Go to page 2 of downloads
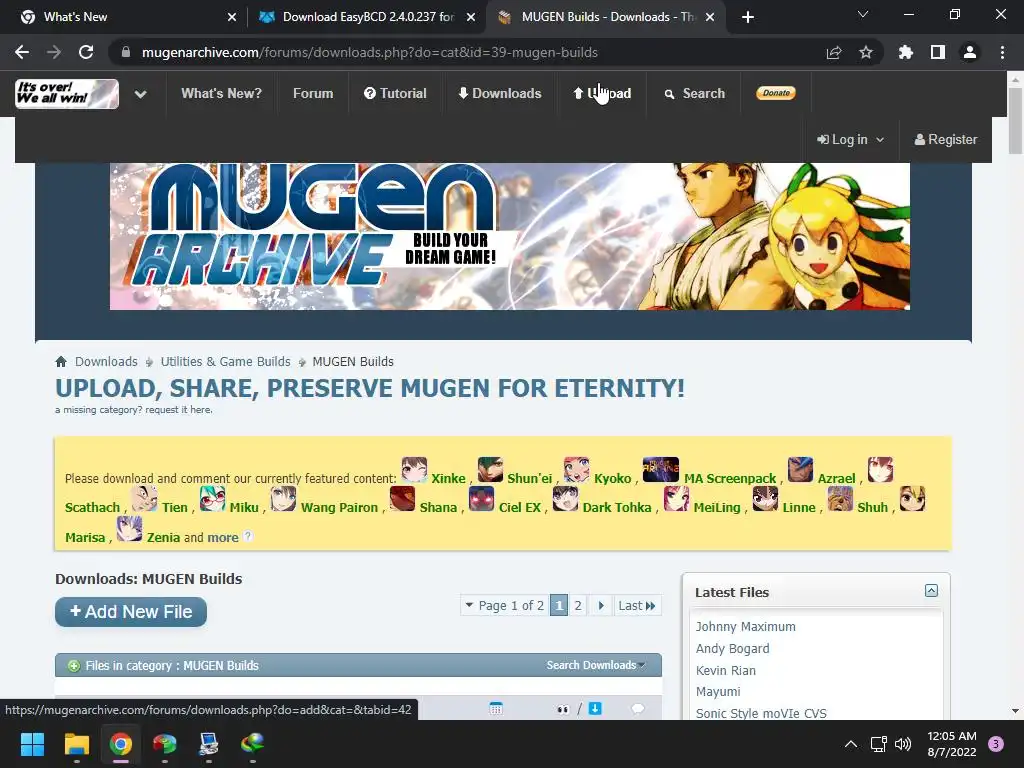 pos(578,605)
